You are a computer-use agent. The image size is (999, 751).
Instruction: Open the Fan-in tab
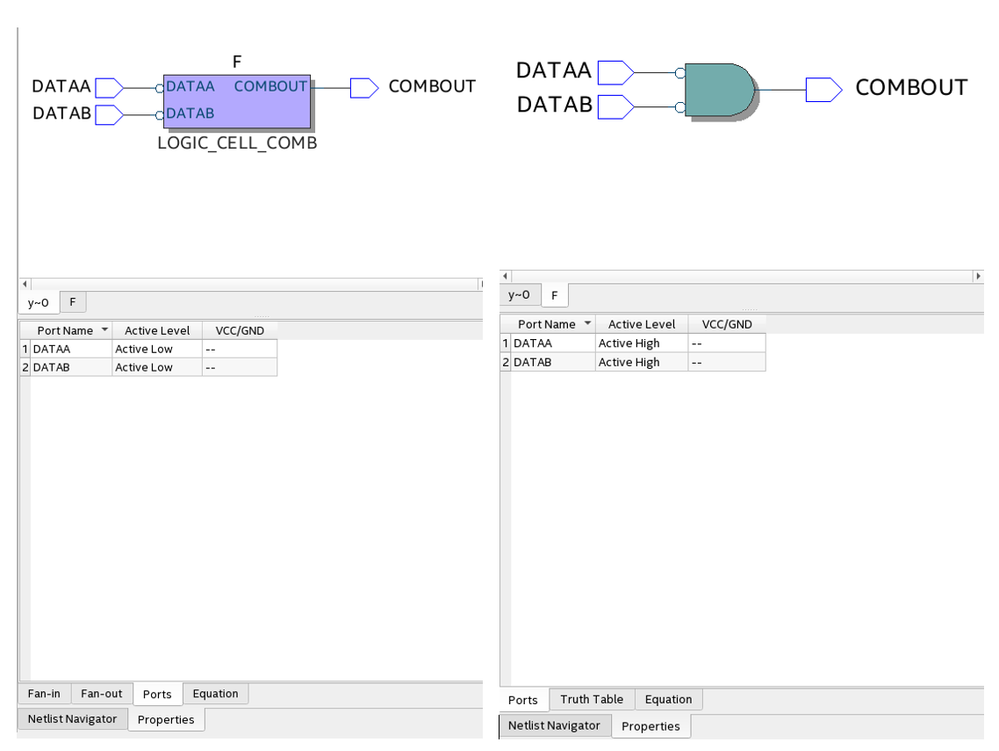click(x=44, y=693)
